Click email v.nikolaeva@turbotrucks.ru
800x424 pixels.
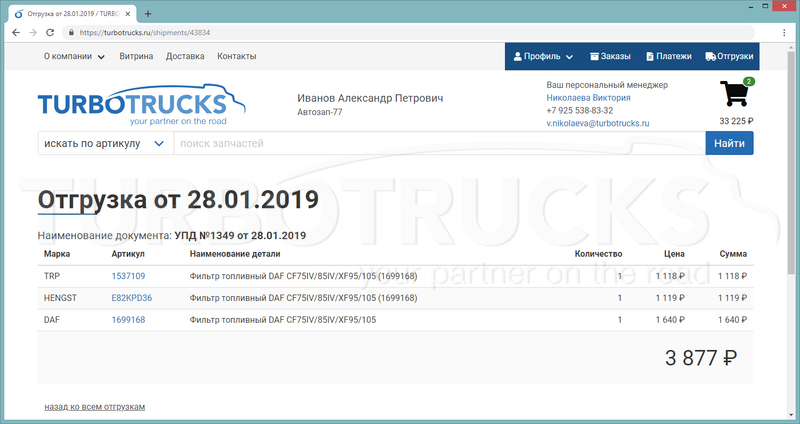(598, 123)
